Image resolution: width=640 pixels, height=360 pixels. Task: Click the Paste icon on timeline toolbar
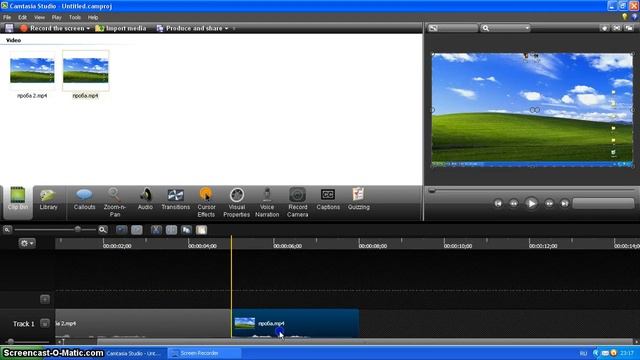(x=202, y=230)
